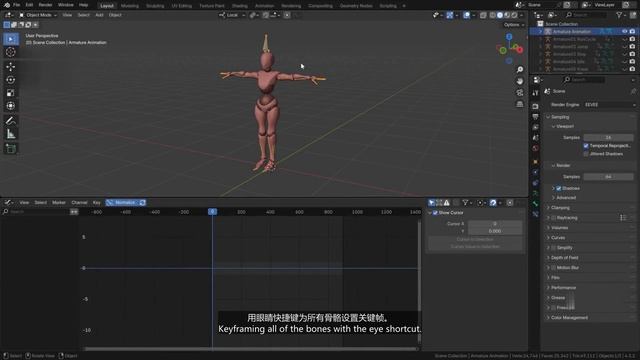Viewport: 640px width, 360px height.
Task: Click the Z axis on navigation gizmo
Action: 509,37
